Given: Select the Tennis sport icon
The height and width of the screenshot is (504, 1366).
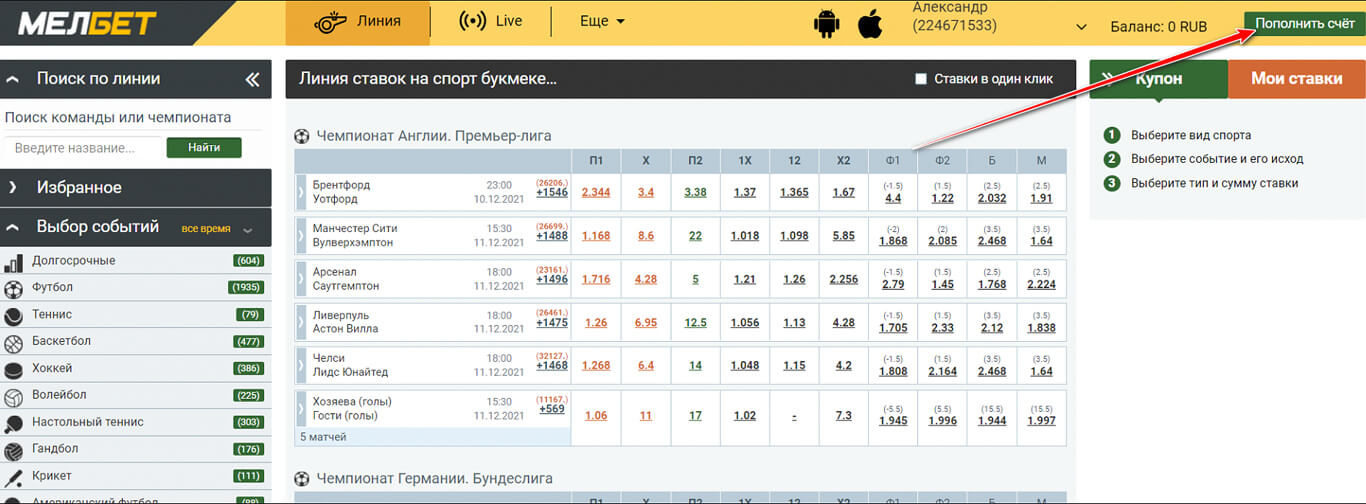Looking at the screenshot, I should tap(14, 316).
